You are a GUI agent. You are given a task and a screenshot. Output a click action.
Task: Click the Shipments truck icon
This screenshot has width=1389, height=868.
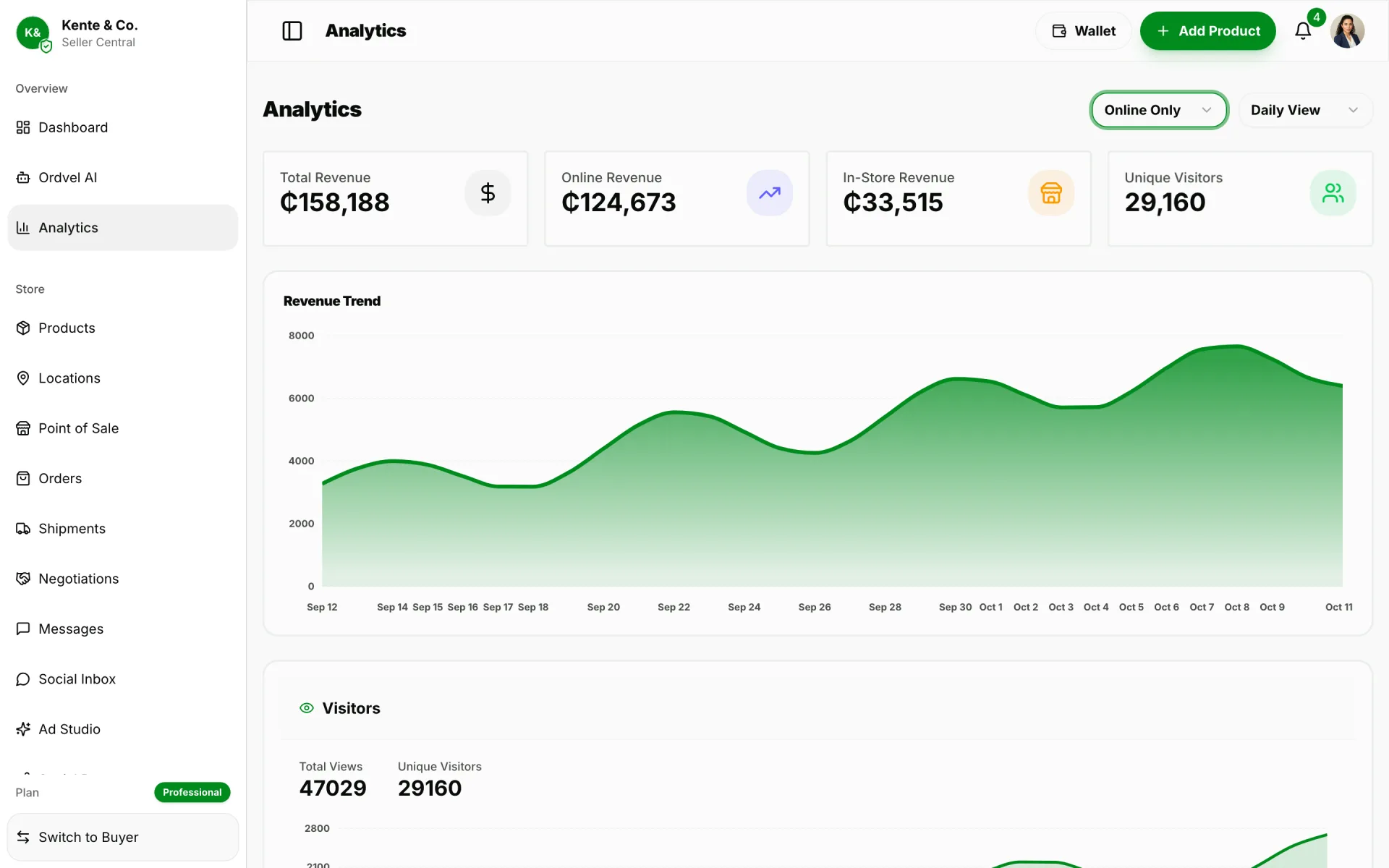(23, 529)
